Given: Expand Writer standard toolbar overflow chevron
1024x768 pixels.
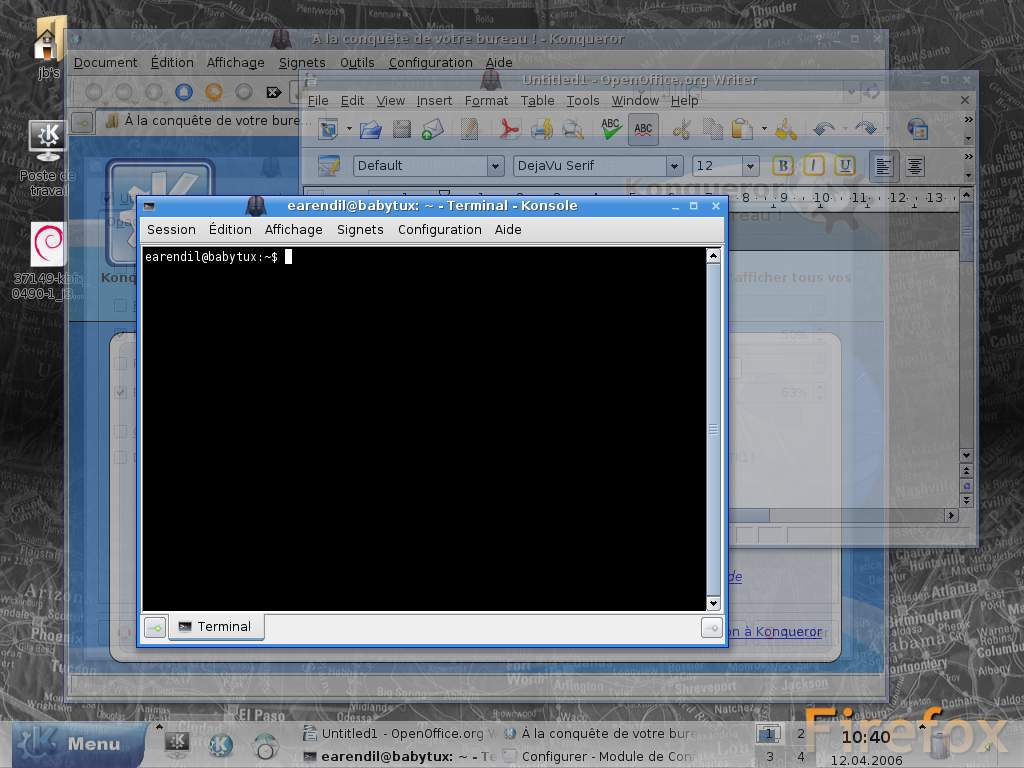Looking at the screenshot, I should pyautogui.click(x=968, y=120).
